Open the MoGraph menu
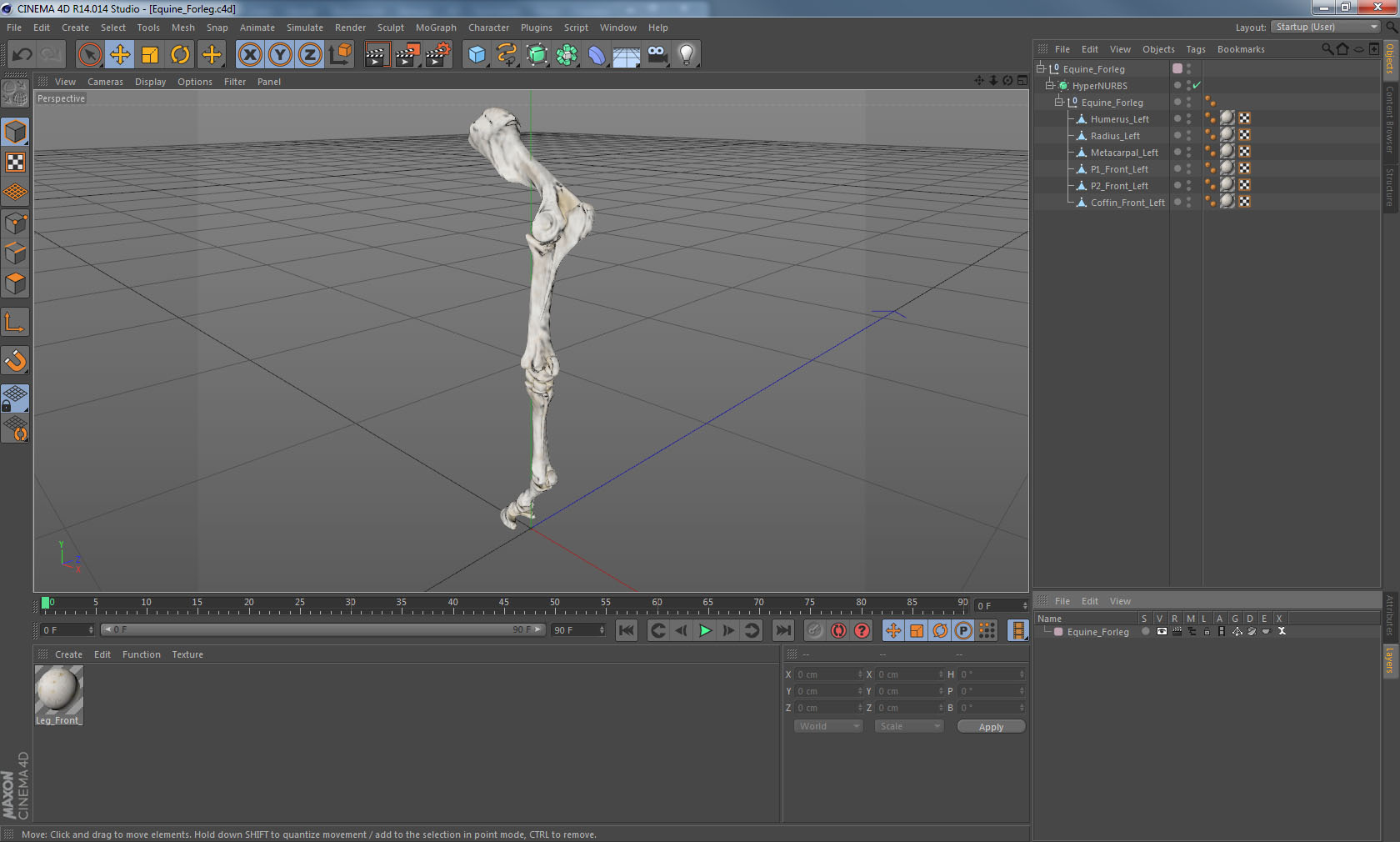Screen dimensions: 1400x842 coord(436,28)
